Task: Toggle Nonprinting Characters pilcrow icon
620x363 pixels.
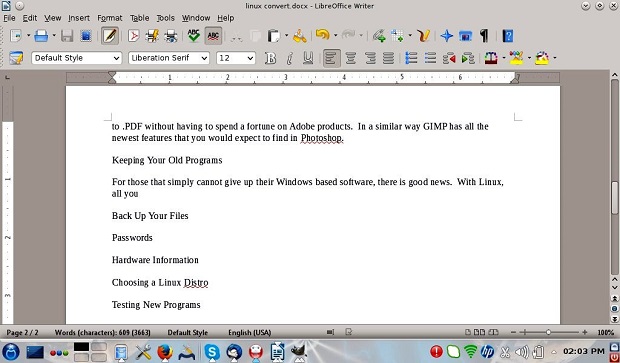Action: pyautogui.click(x=484, y=36)
